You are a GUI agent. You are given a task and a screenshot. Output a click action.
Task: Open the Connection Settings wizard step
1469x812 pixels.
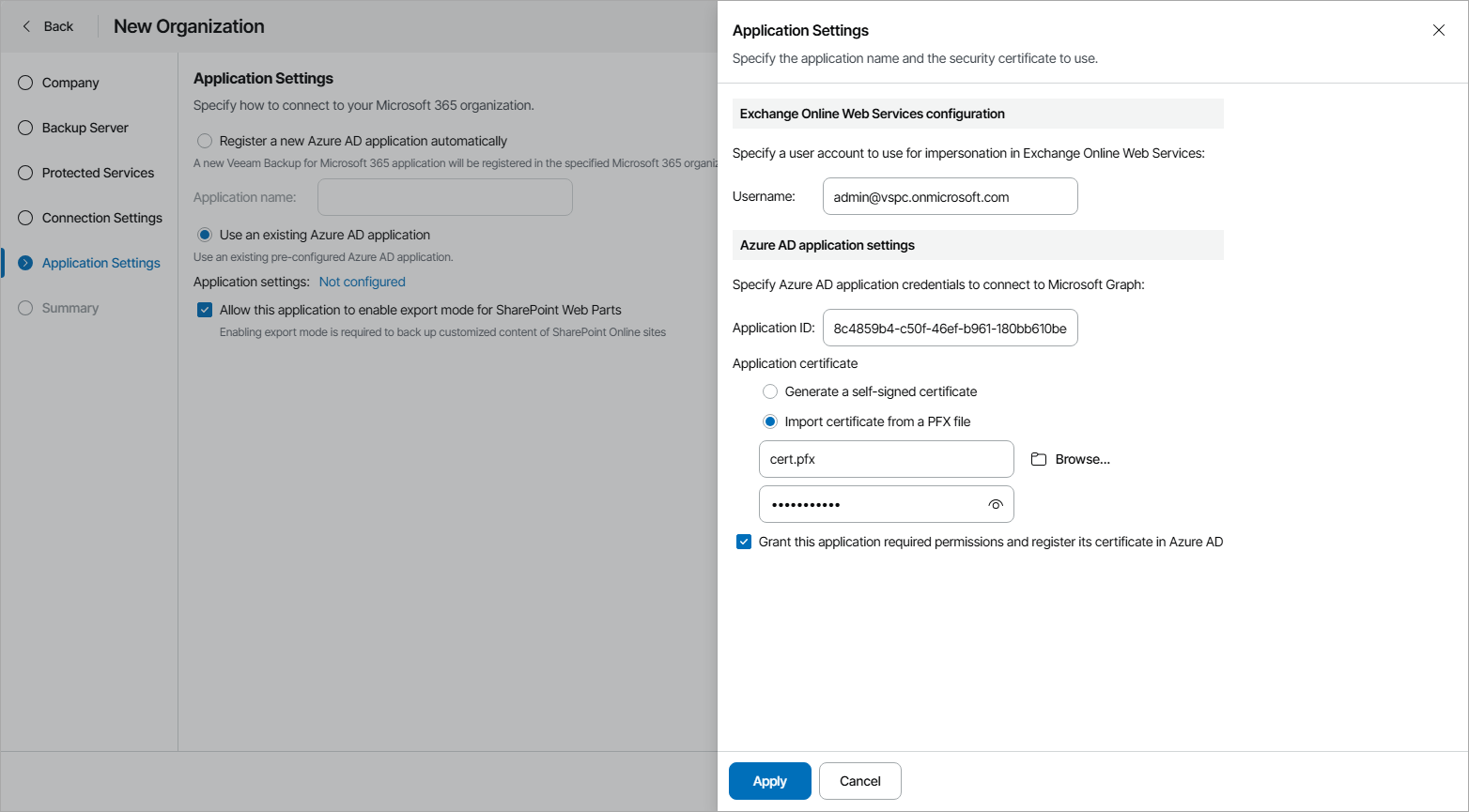tap(101, 218)
